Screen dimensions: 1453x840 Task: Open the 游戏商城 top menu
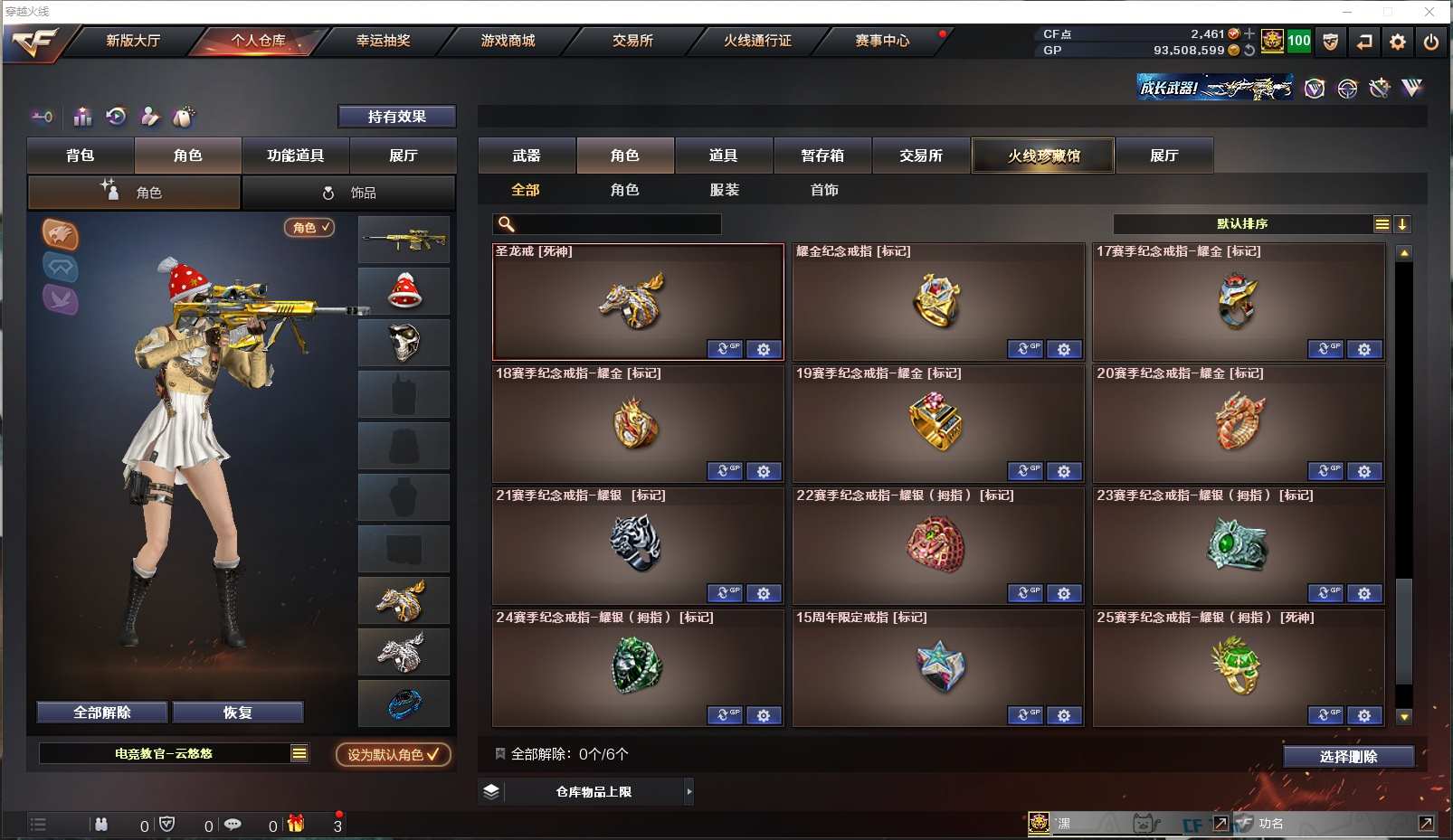[x=508, y=41]
